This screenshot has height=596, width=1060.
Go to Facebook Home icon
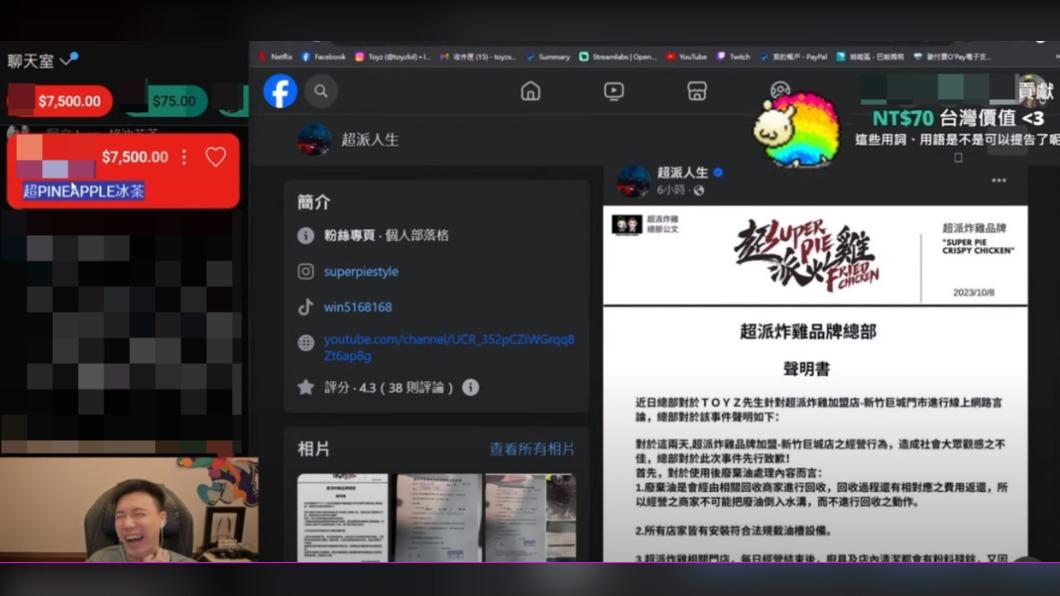(x=531, y=91)
